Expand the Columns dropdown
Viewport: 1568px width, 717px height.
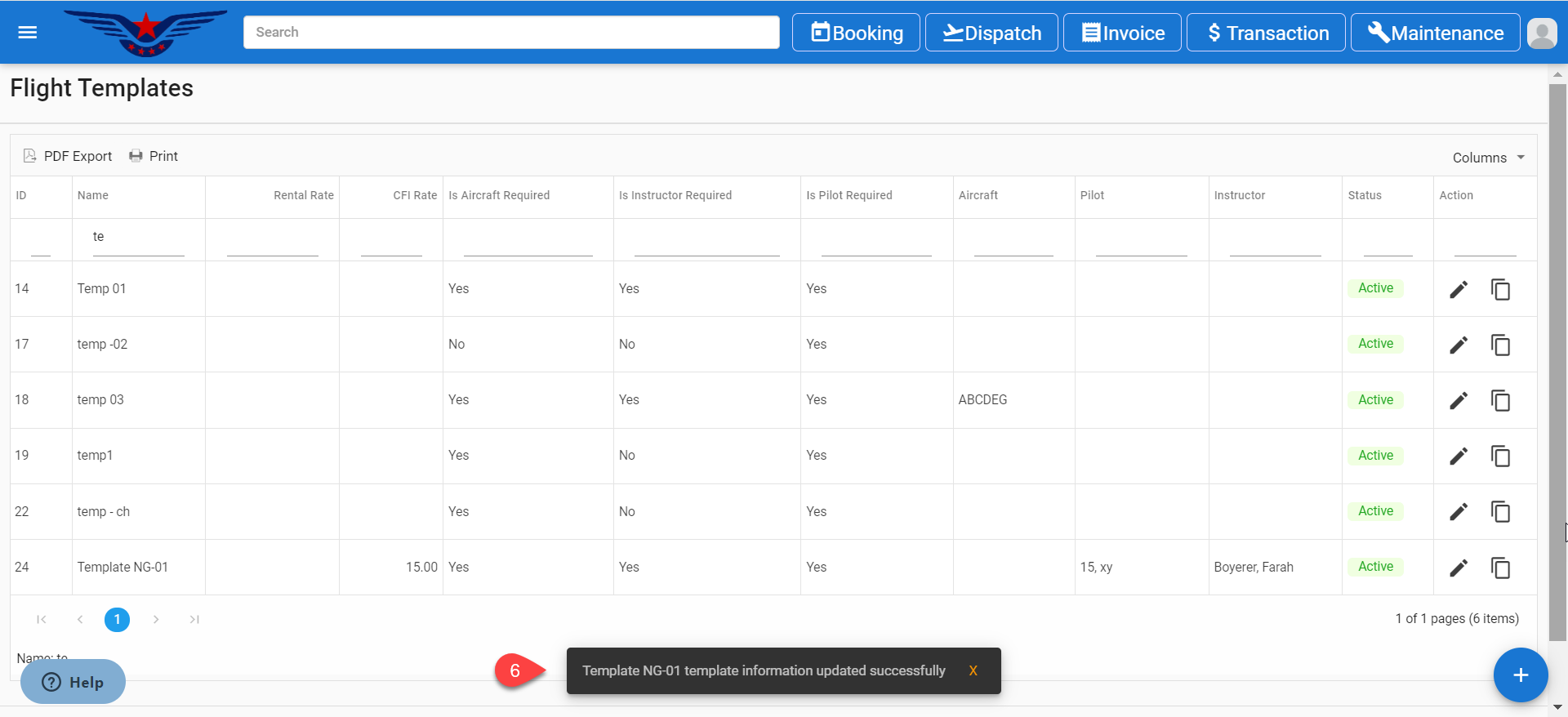coord(1488,158)
